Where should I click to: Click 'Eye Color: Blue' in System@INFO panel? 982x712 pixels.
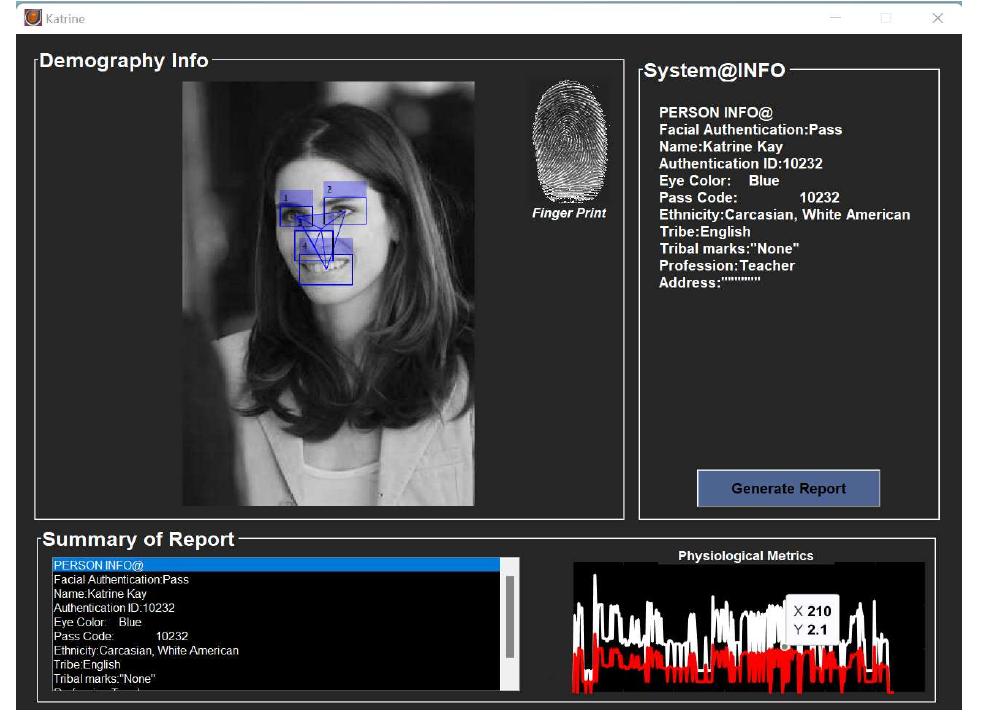tap(719, 180)
